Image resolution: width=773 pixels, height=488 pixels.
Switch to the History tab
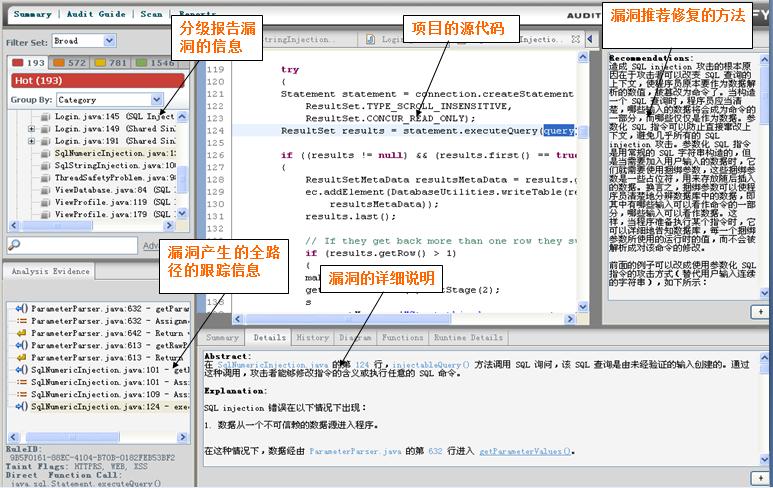313,338
